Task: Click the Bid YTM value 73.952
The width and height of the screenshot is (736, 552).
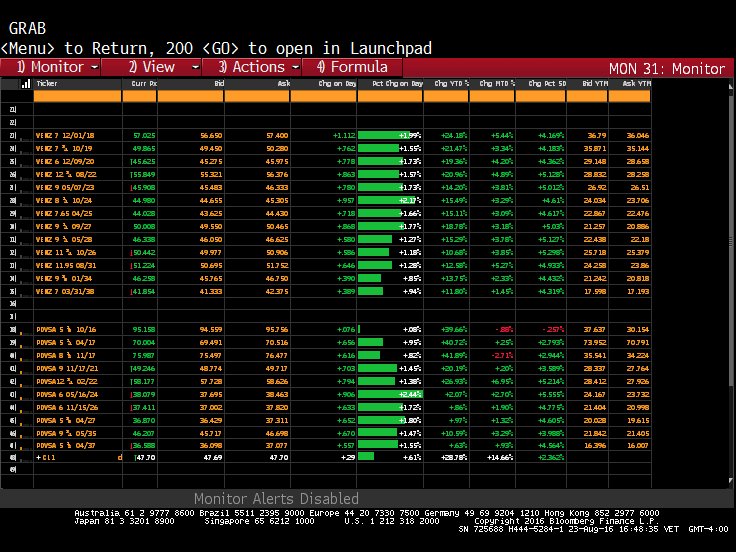Action: tap(595, 343)
